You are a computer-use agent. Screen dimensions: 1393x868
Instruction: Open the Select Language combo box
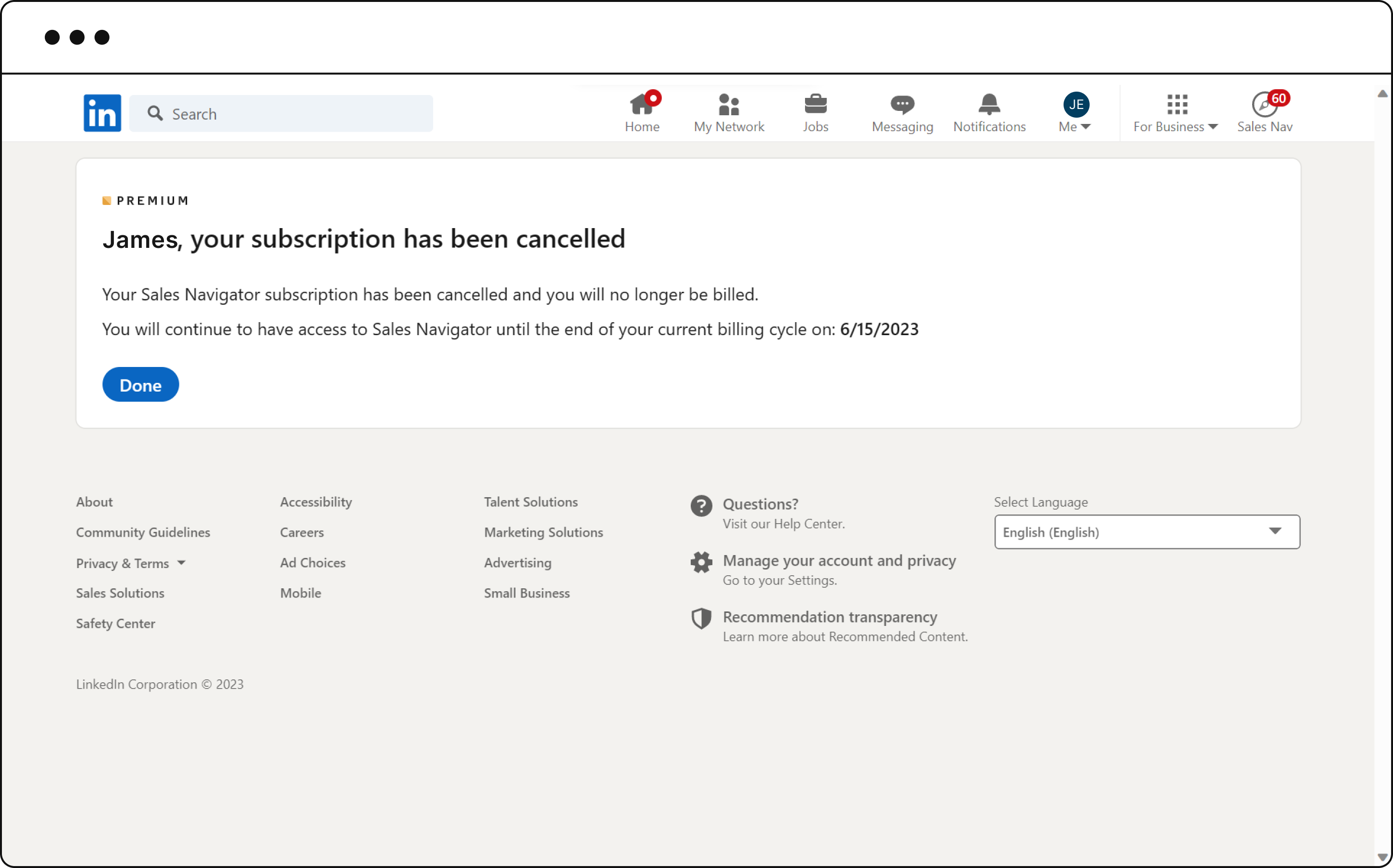point(1147,531)
